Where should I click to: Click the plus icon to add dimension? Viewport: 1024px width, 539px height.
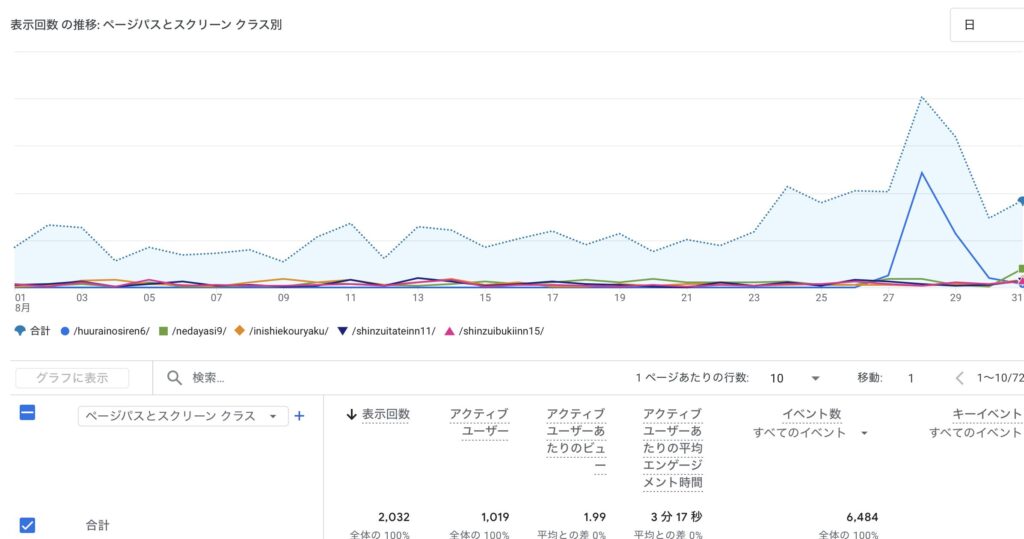pyautogui.click(x=299, y=416)
